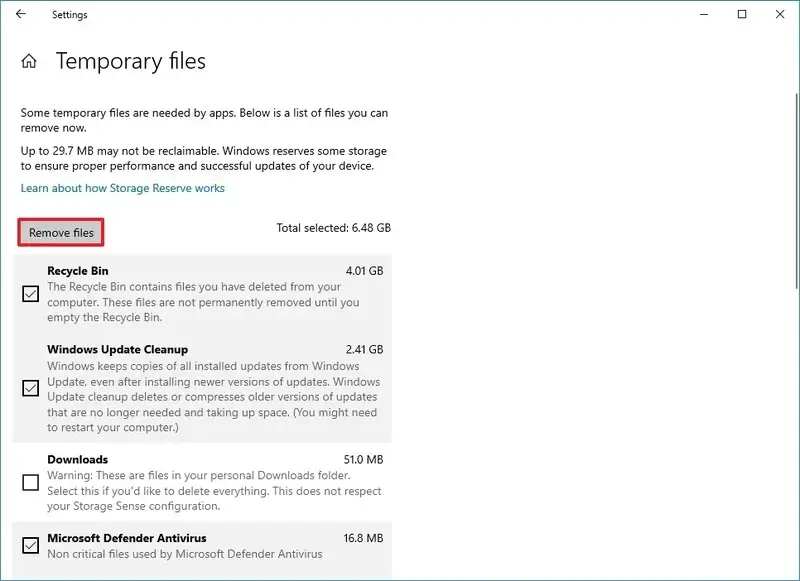Image resolution: width=800 pixels, height=581 pixels.
Task: Click the Windows Update Cleanup heading
Action: 117,350
